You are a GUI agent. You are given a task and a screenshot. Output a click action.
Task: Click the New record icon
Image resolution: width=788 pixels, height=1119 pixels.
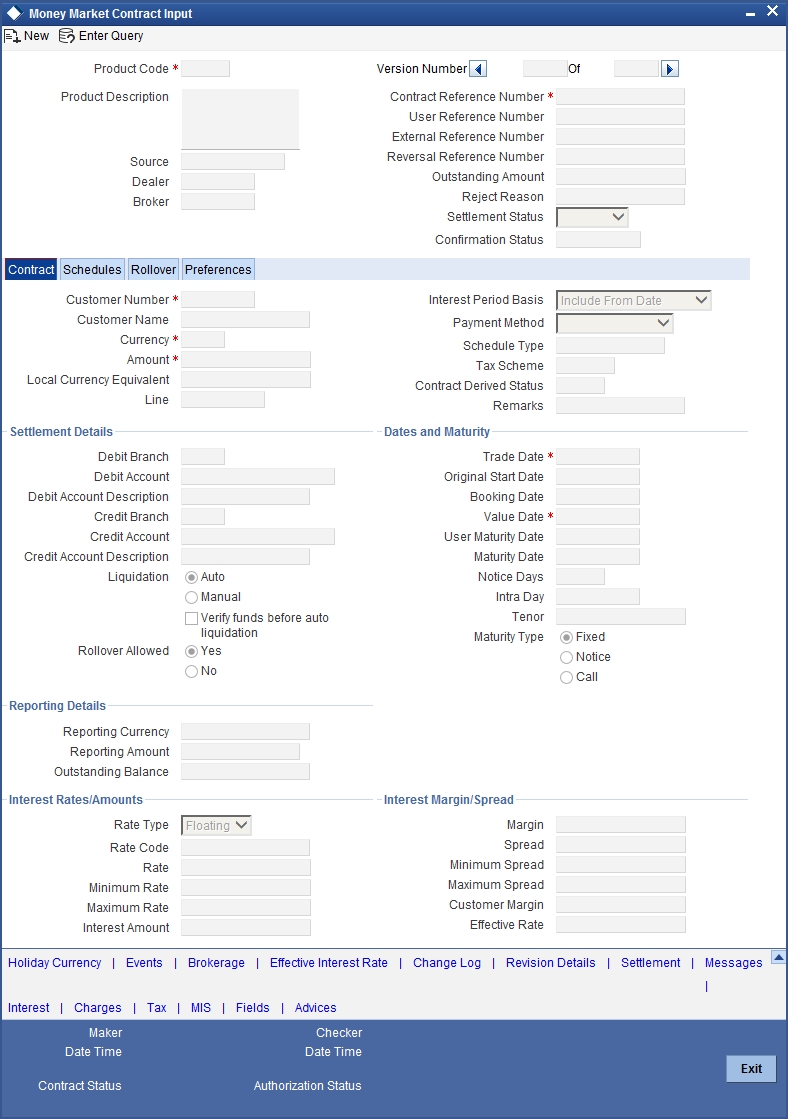click(x=12, y=36)
